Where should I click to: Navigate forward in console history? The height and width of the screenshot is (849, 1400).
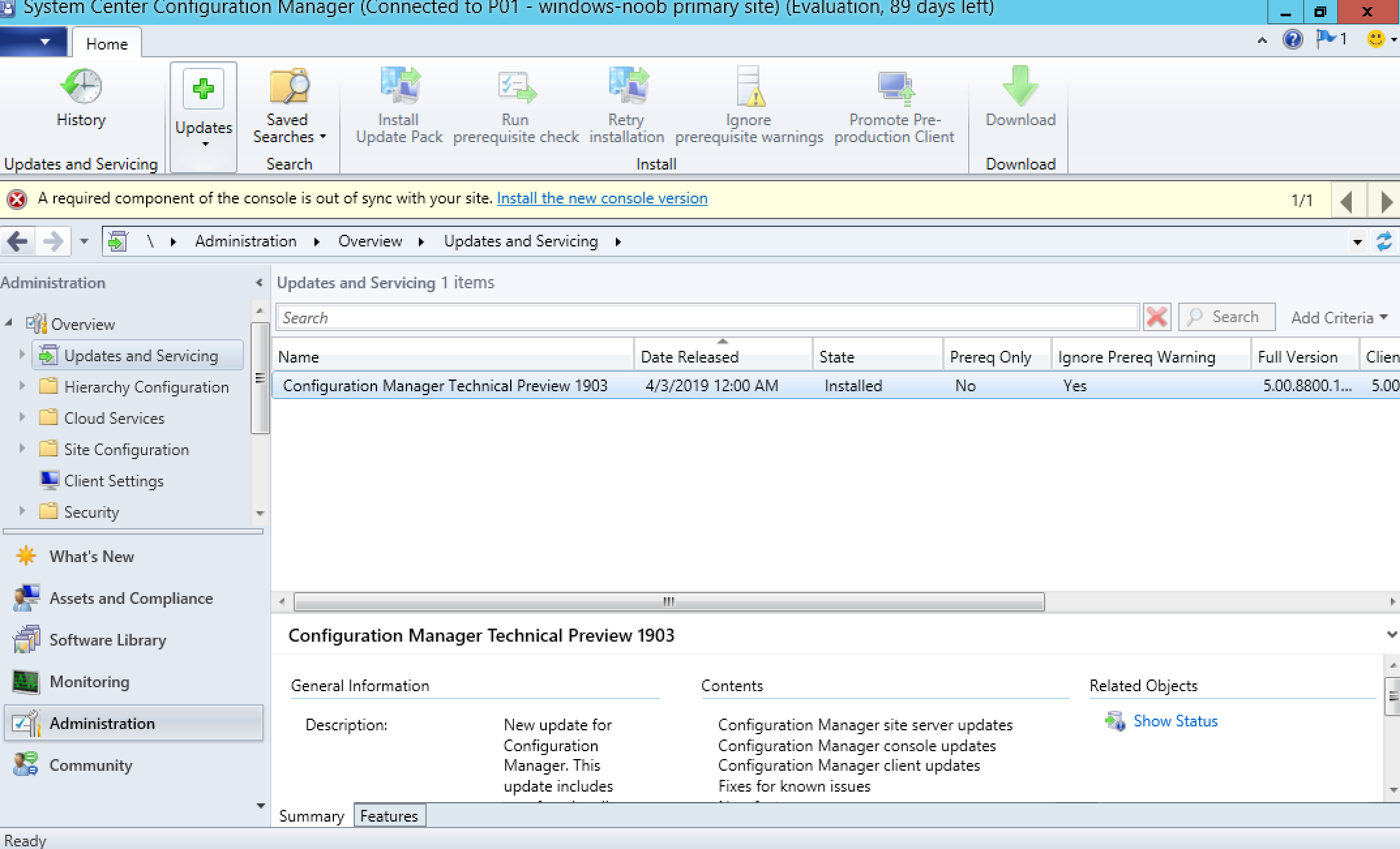point(53,242)
